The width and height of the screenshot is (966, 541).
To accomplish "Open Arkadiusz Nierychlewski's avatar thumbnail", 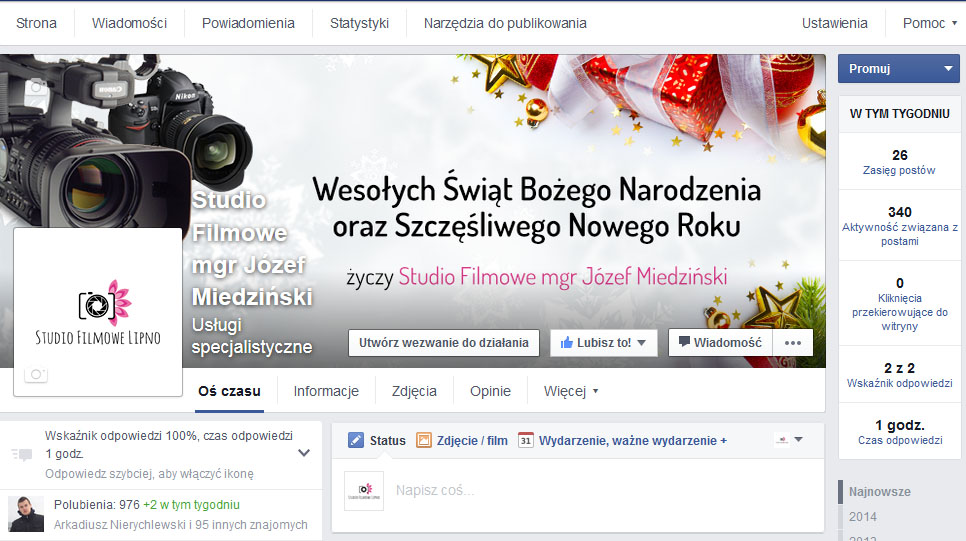I will [26, 514].
